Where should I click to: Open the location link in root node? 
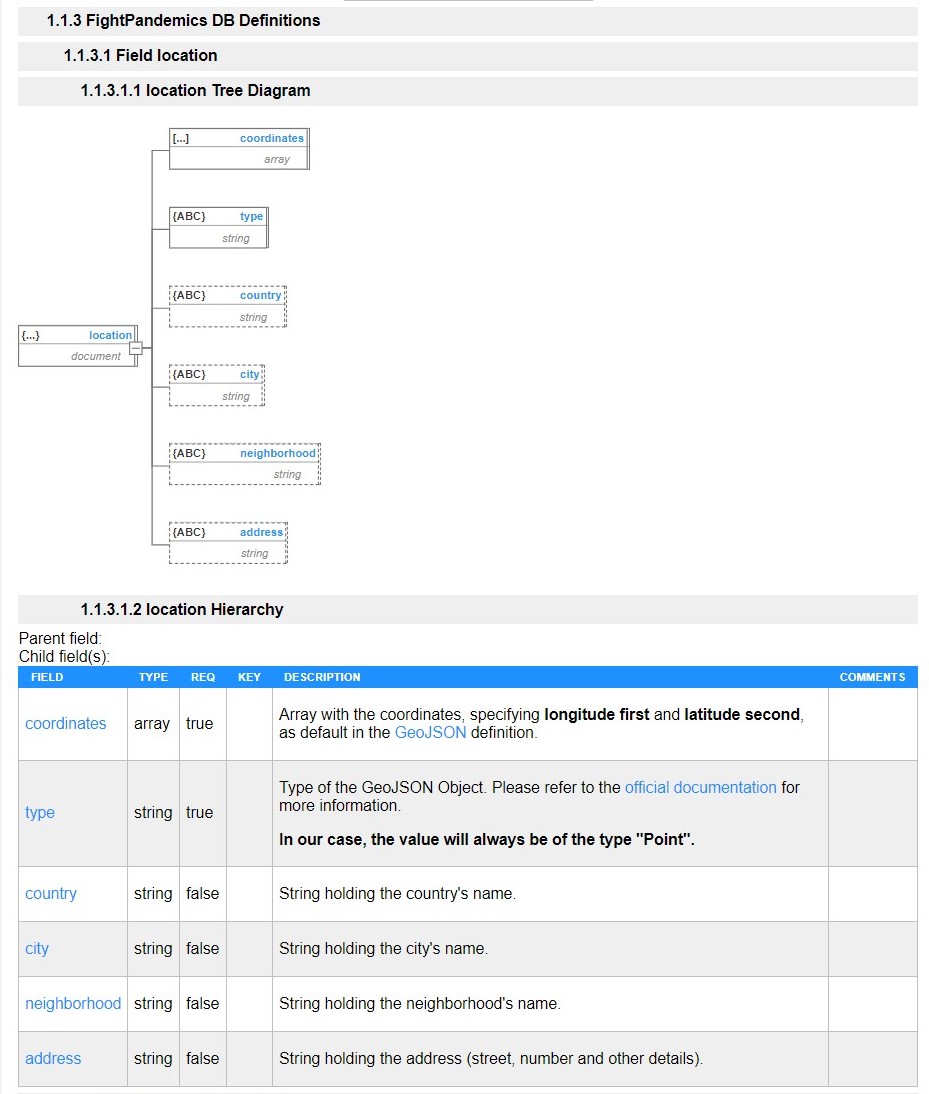110,336
